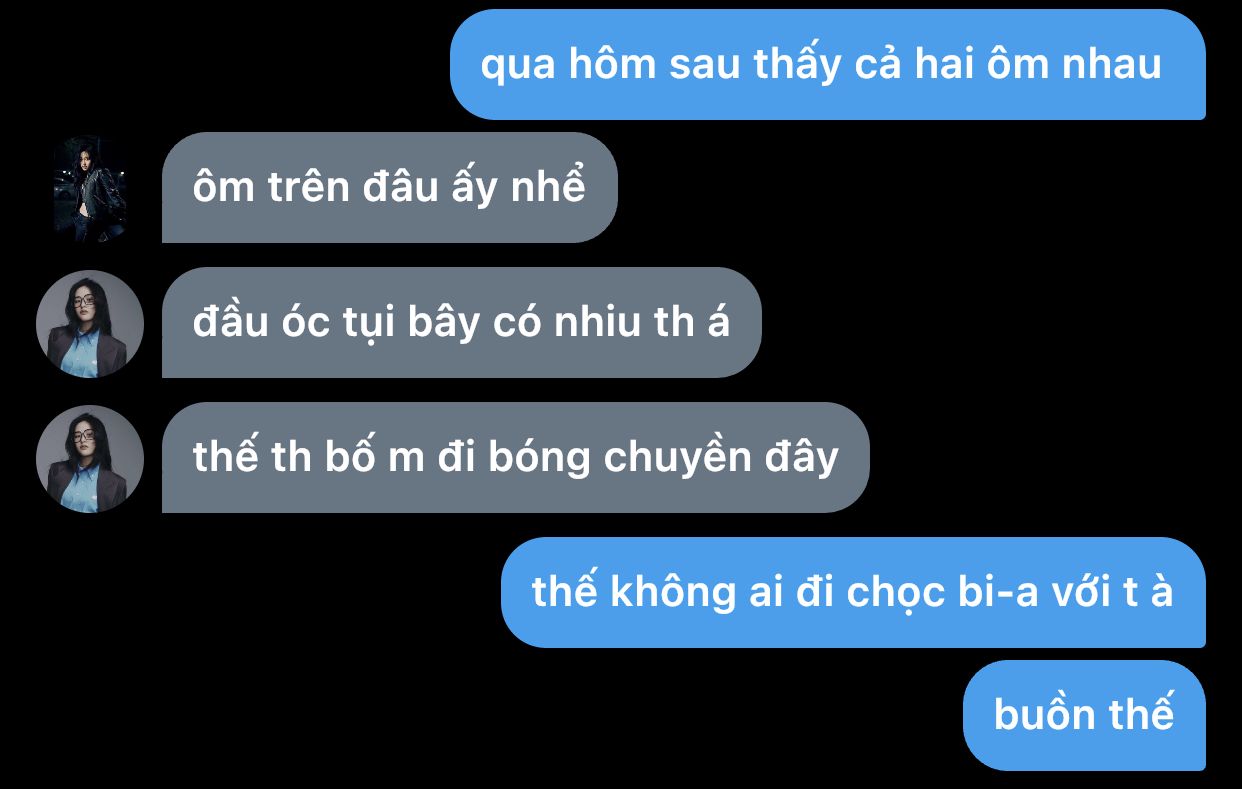
Task: Select the "đầu óc tụi bây có nhiu th á" bubble
Action: click(461, 323)
